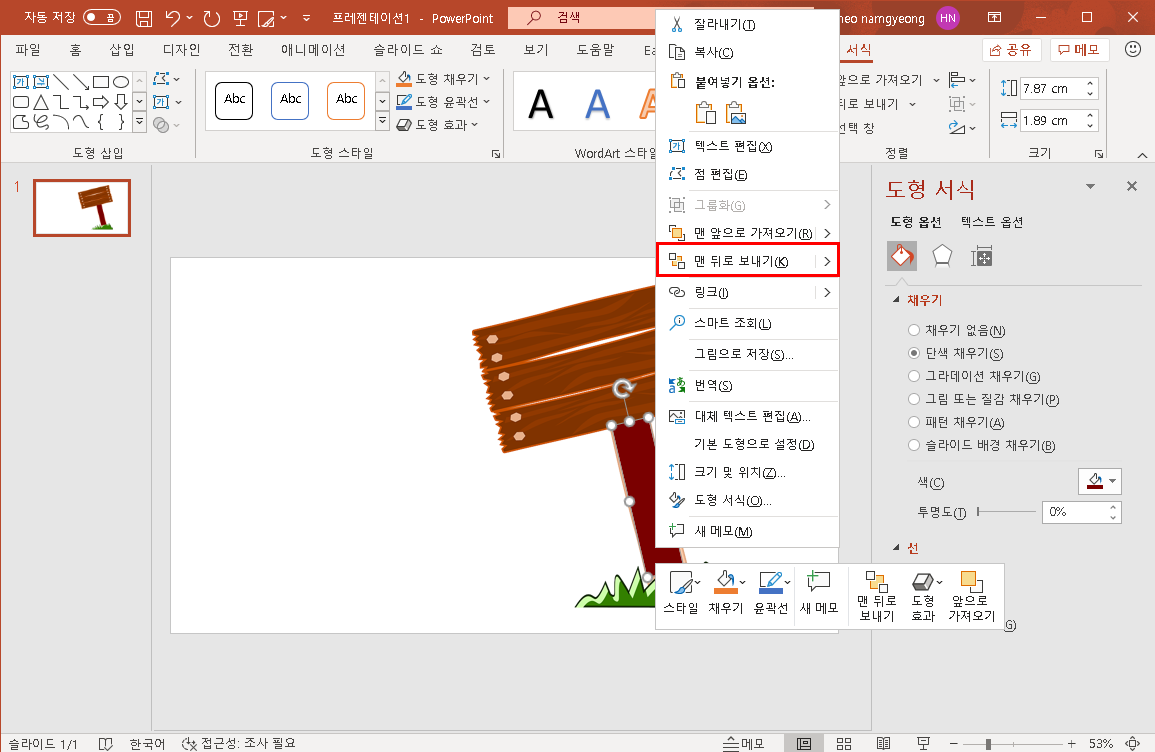Click the Redo icon in quick access toolbar
The width and height of the screenshot is (1155, 752).
click(211, 18)
